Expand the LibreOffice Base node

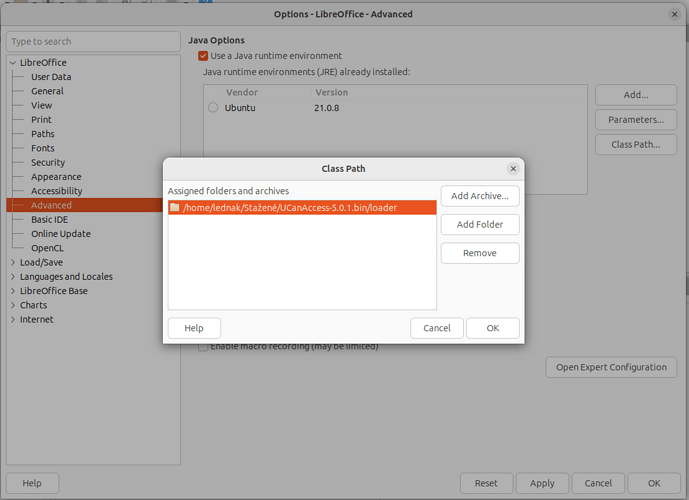12,291
